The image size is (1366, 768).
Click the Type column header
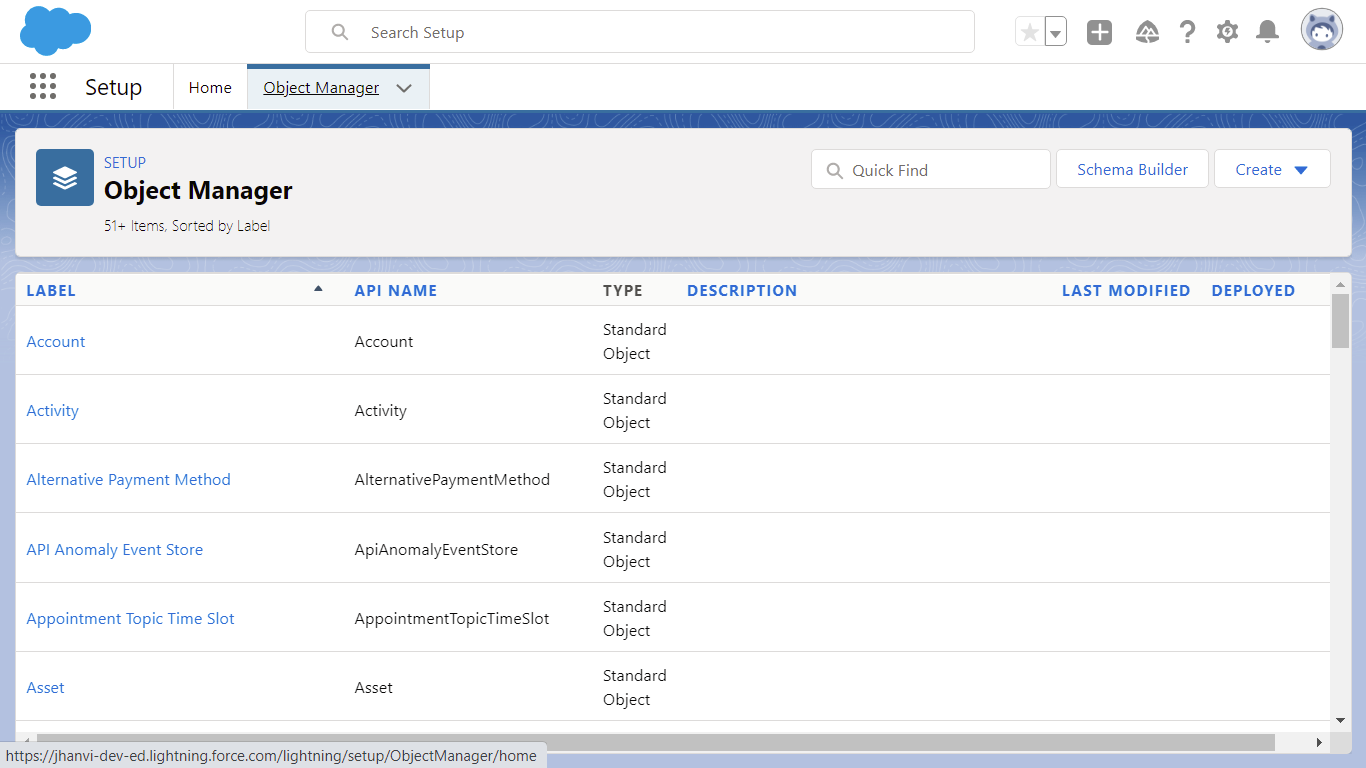click(623, 291)
